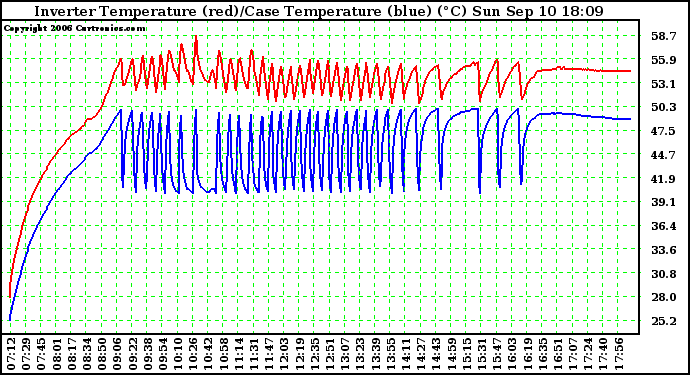
Task: Click the 25.2 y-axis label
Action: pos(664,321)
